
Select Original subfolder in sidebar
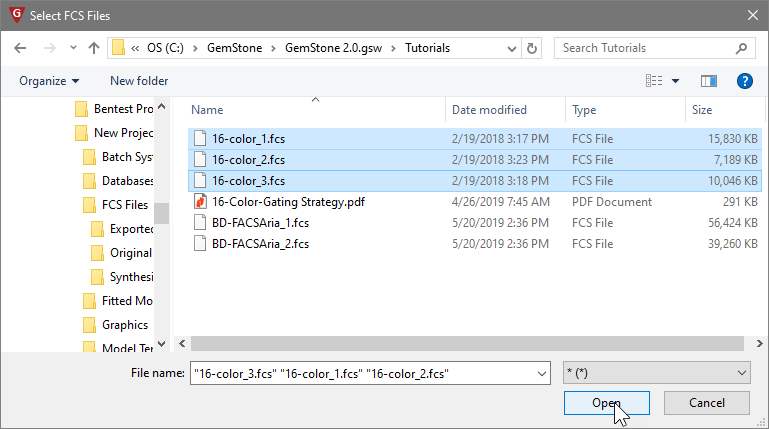click(x=122, y=253)
